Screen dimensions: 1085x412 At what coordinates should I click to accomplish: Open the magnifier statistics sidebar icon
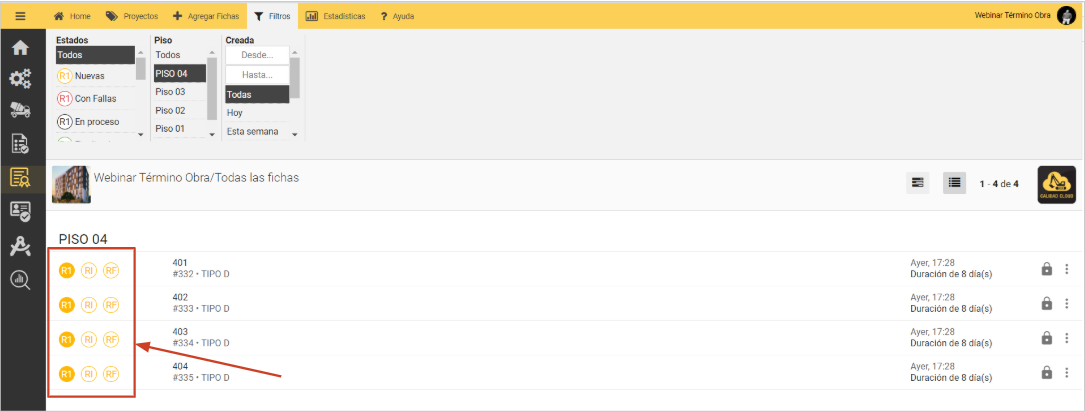(21, 280)
